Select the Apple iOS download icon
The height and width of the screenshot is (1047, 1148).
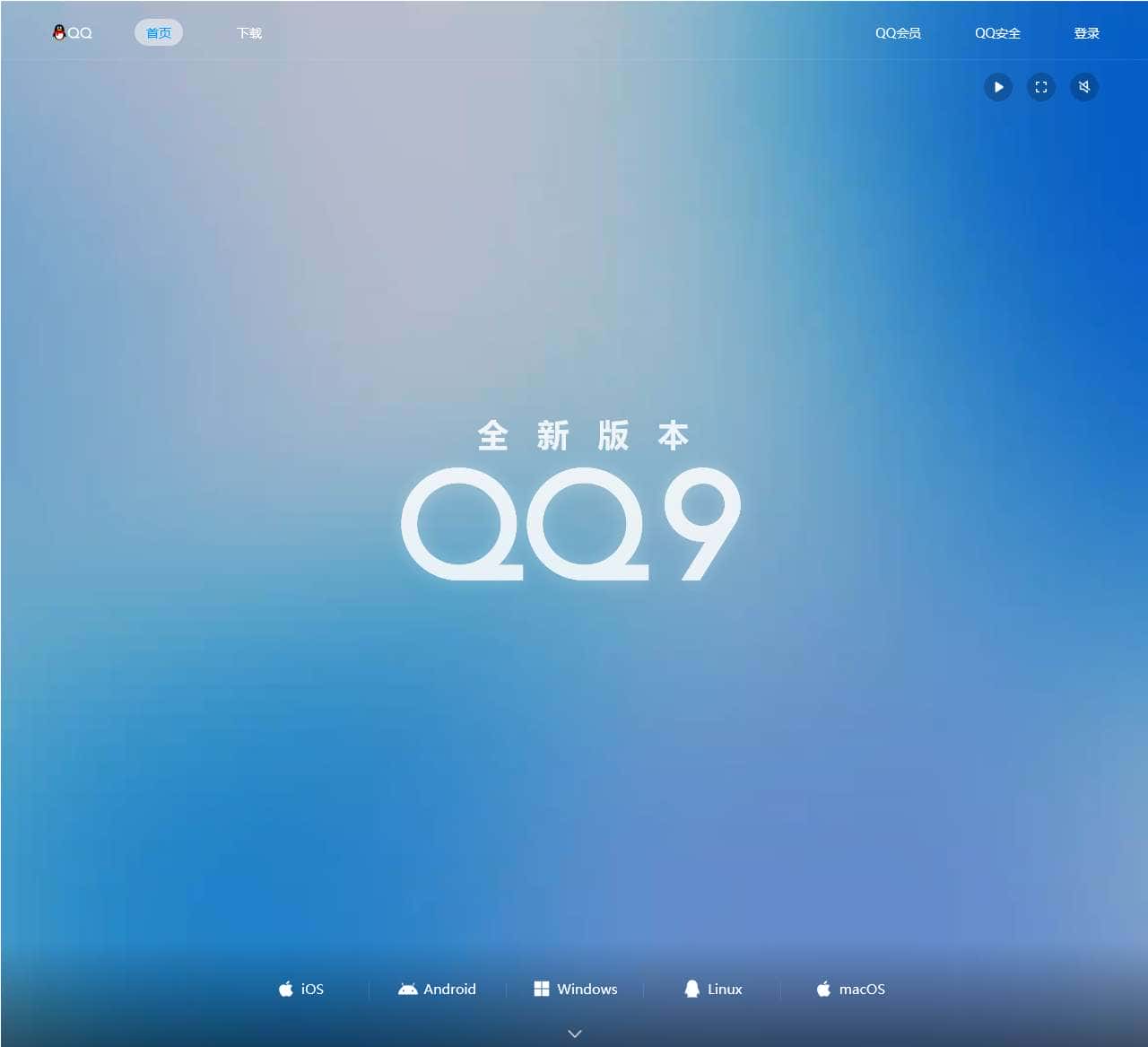coord(287,989)
